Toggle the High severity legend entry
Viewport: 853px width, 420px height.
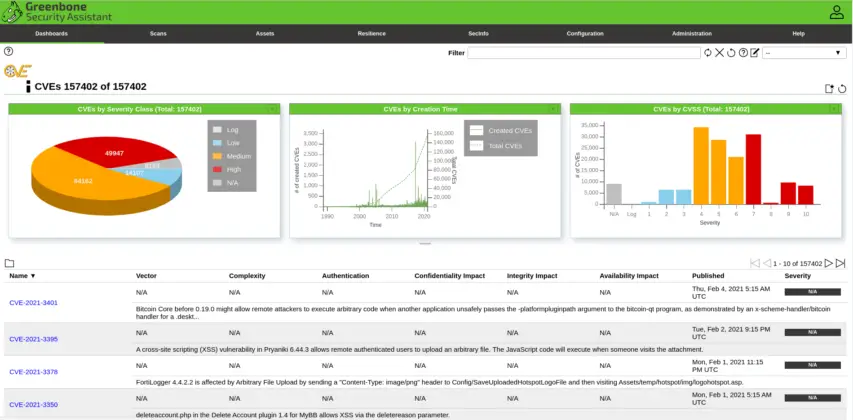(x=231, y=170)
